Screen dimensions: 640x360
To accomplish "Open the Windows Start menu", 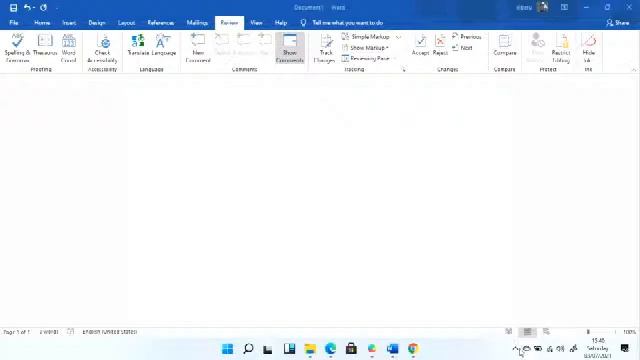I will [227, 349].
